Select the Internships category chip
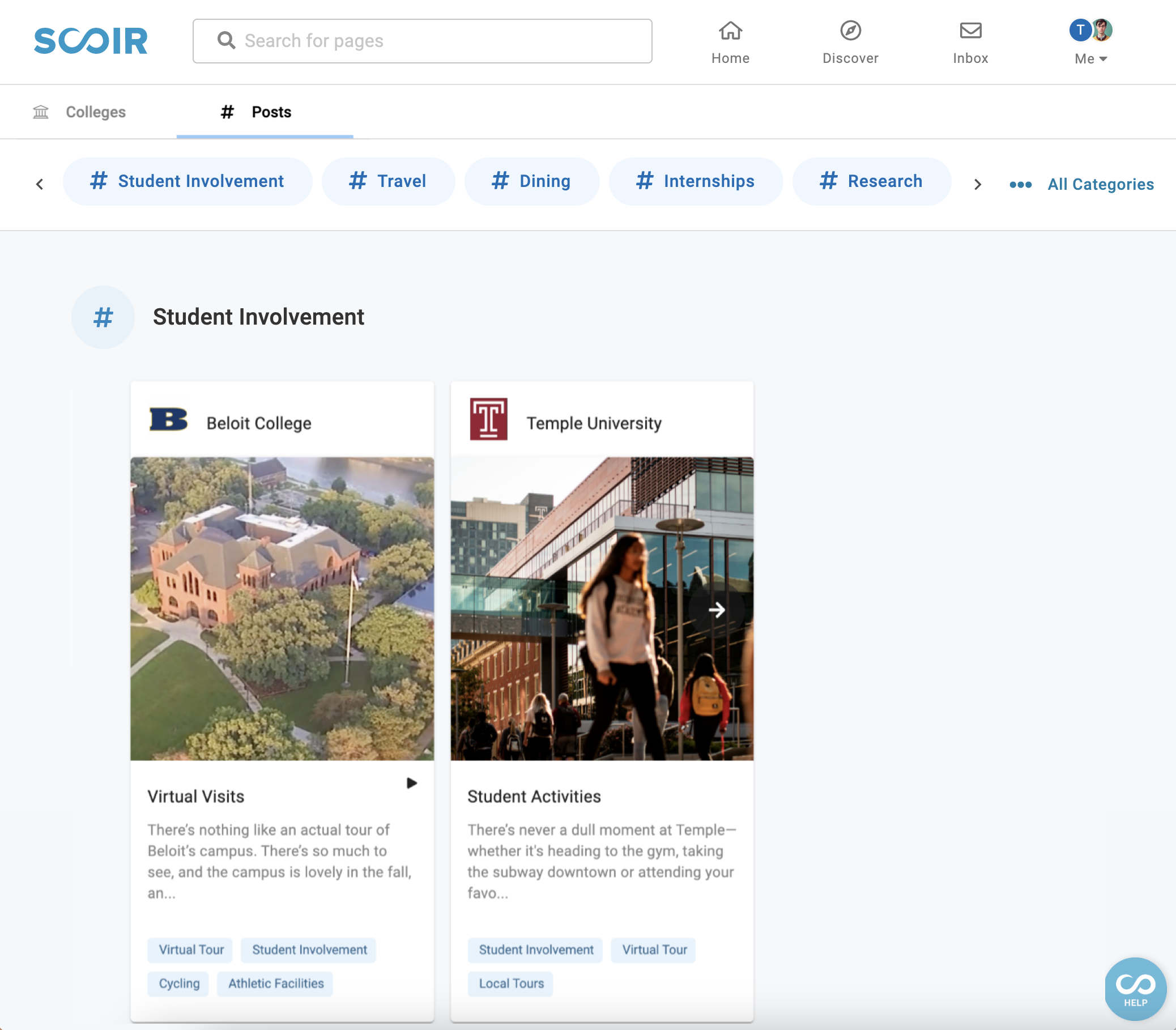The image size is (1176, 1030). (696, 182)
